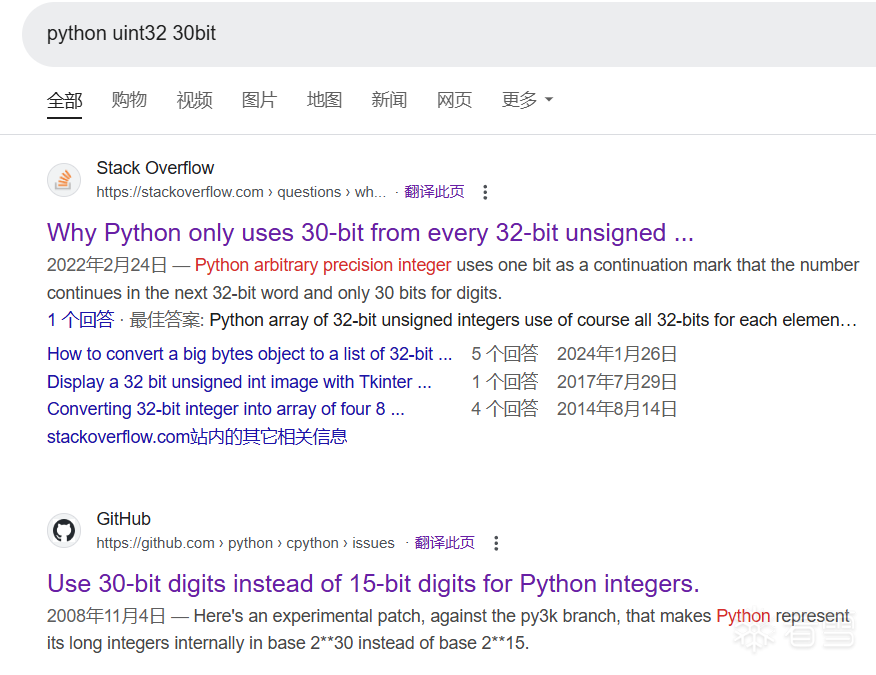Switch to the 购物 tab
The image size is (876, 675).
tap(129, 99)
